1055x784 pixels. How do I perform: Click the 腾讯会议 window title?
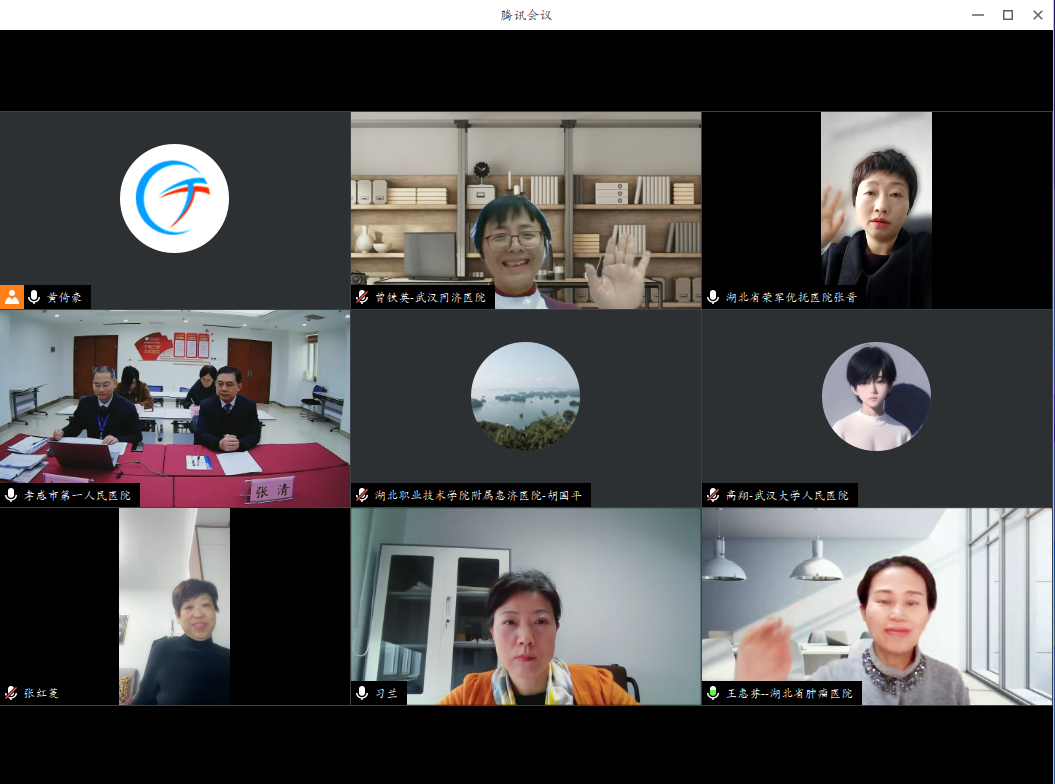[x=527, y=15]
